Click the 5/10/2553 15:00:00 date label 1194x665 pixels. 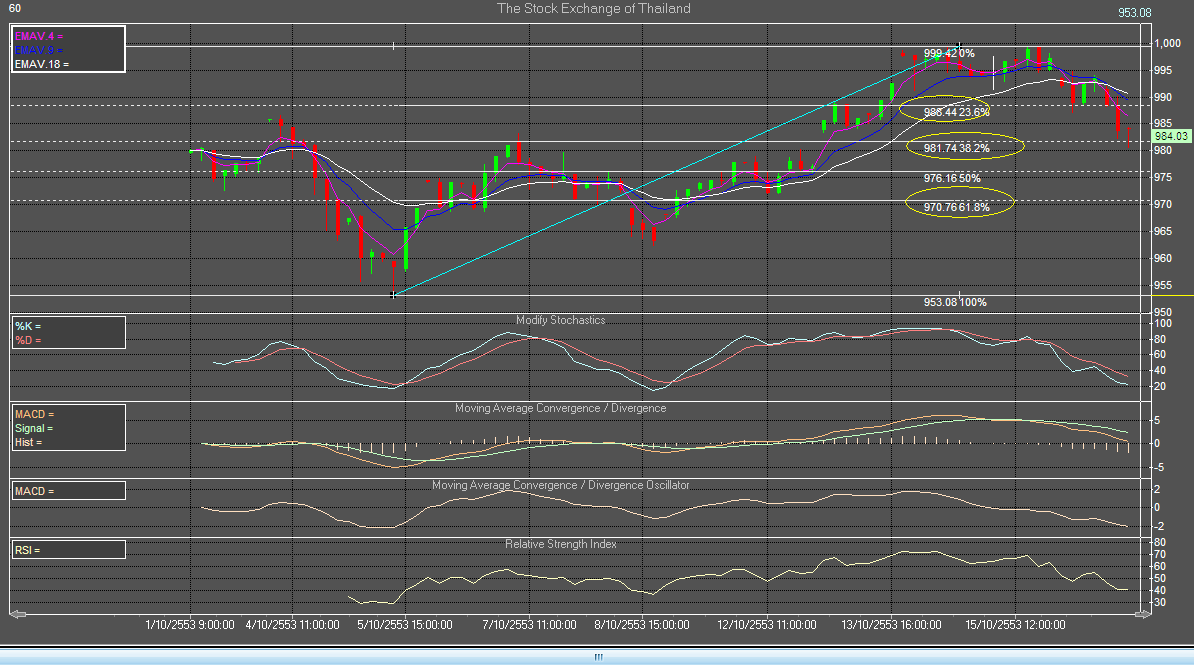pyautogui.click(x=405, y=625)
